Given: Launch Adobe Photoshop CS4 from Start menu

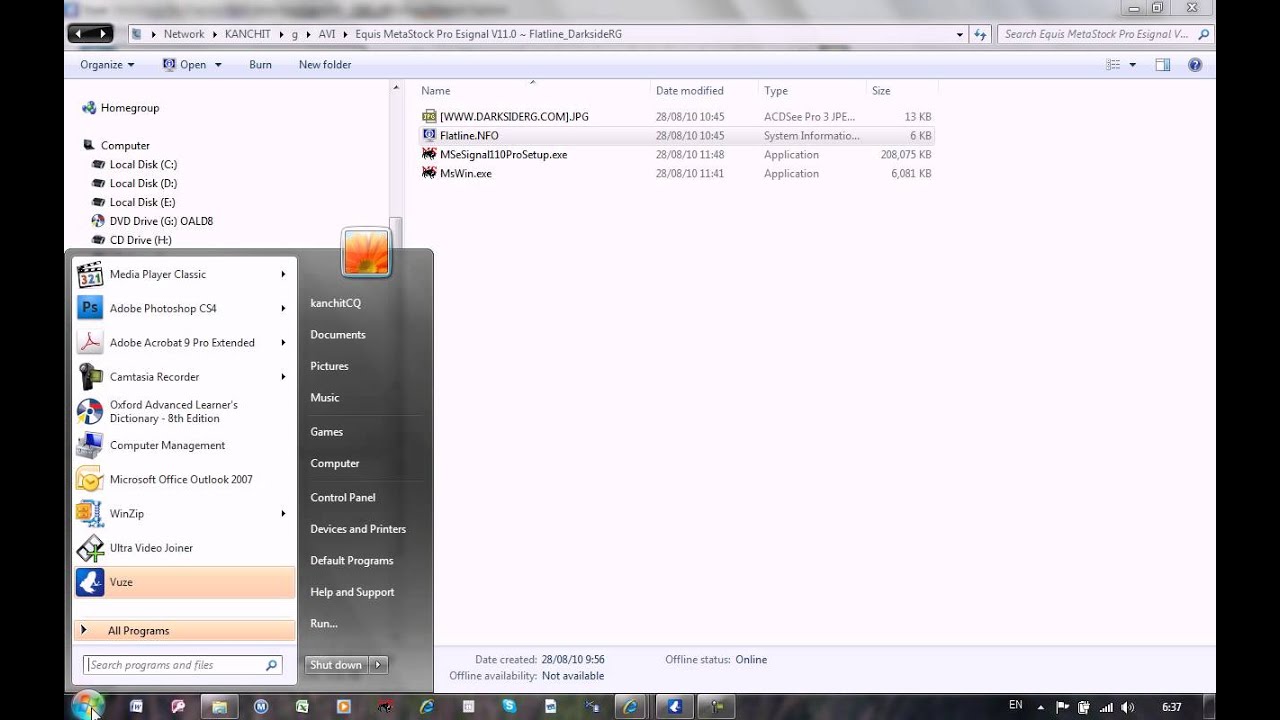Looking at the screenshot, I should (x=183, y=308).
